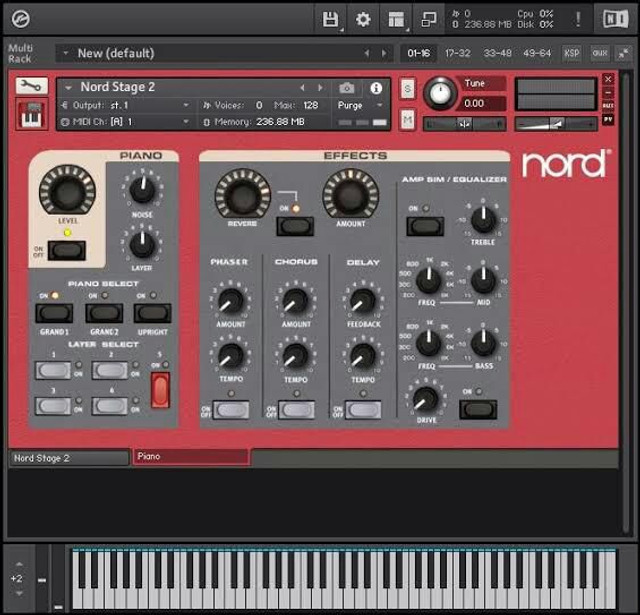
Task: Select the GRAND1 piano button
Action: point(54,313)
